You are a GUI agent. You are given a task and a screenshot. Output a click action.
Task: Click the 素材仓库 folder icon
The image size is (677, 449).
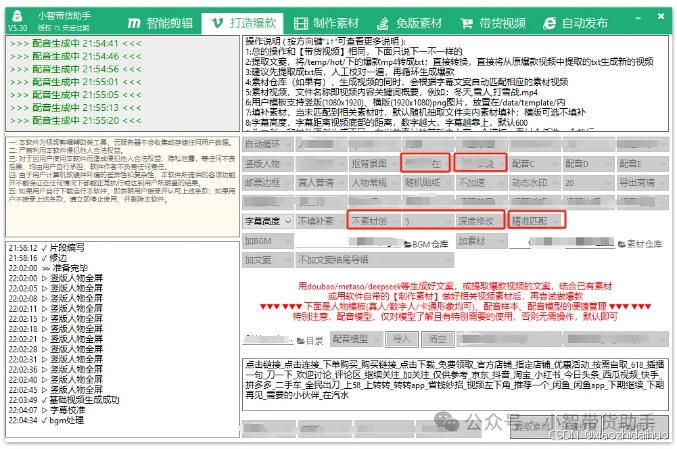point(622,244)
